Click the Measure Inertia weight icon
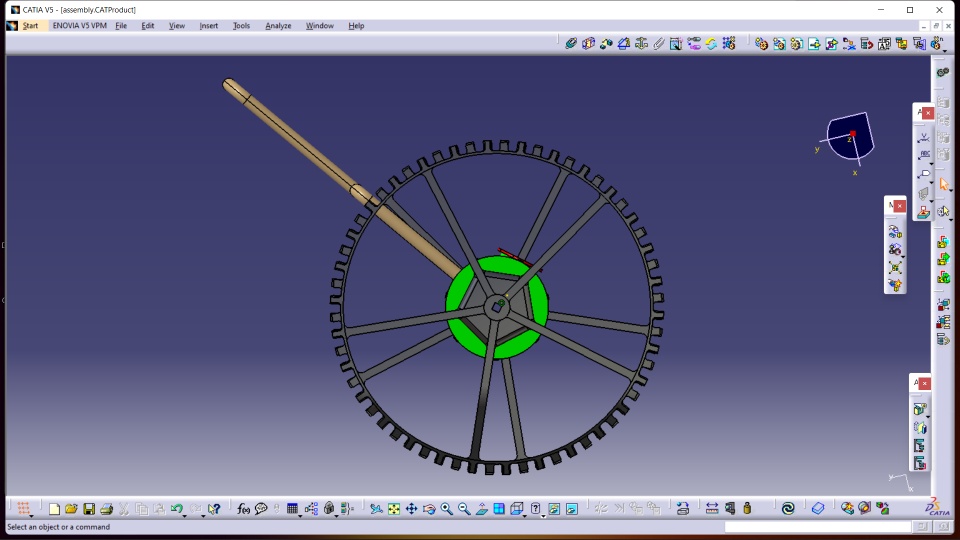The width and height of the screenshot is (960, 540). [747, 509]
